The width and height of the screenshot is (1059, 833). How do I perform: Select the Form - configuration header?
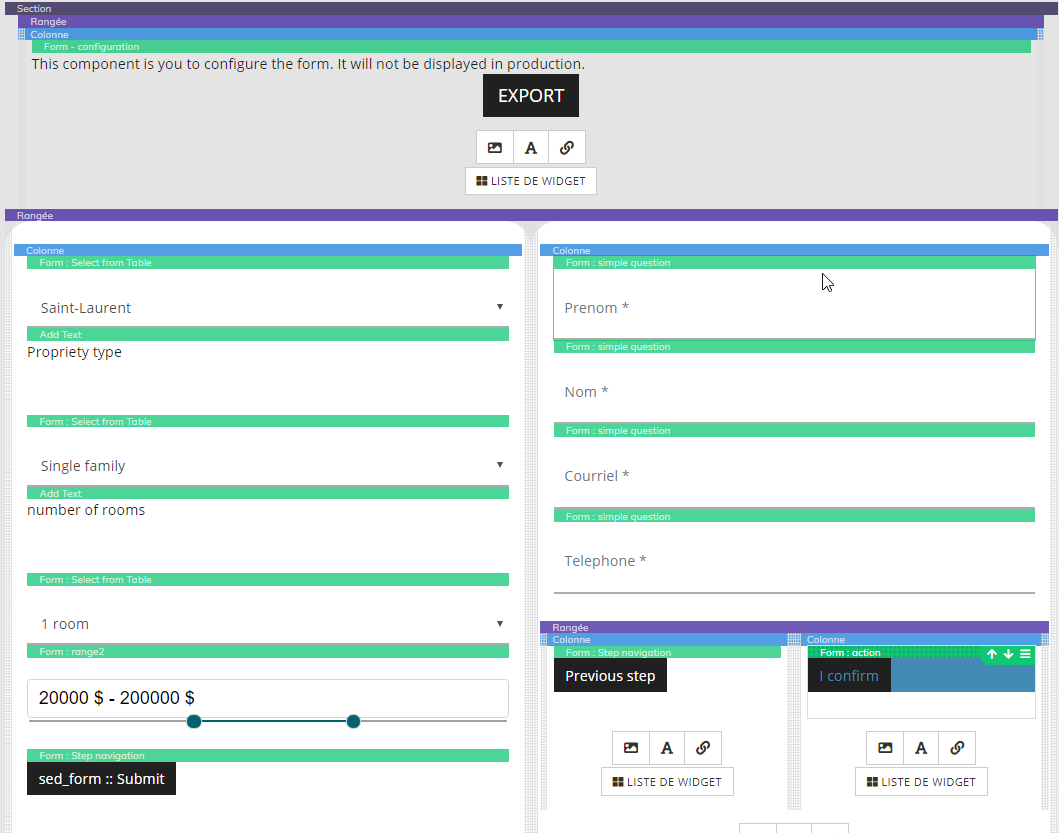(531, 47)
